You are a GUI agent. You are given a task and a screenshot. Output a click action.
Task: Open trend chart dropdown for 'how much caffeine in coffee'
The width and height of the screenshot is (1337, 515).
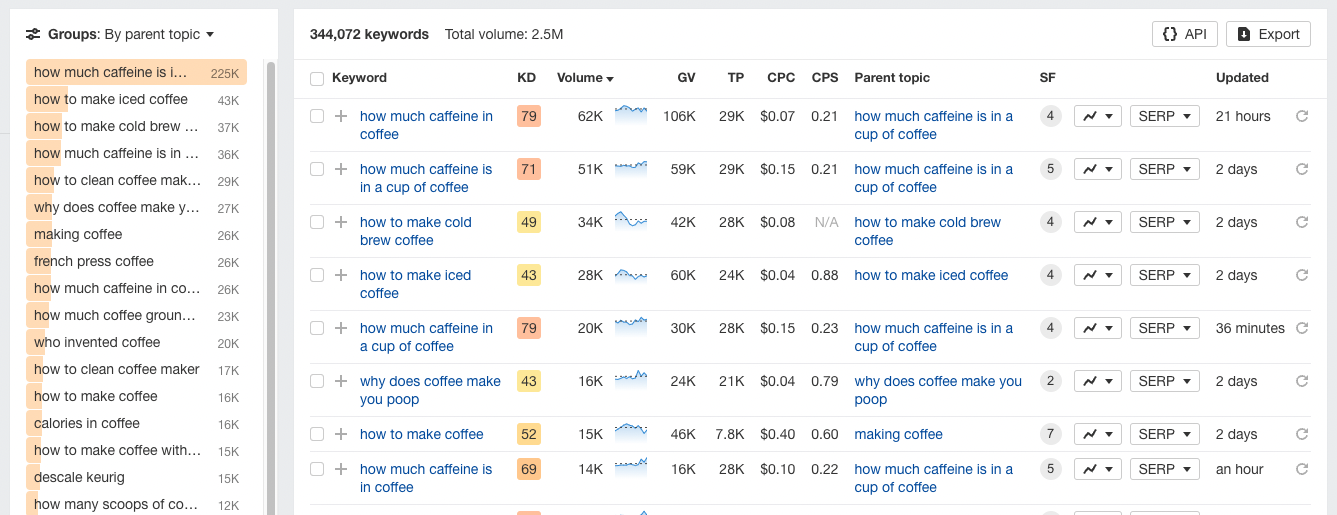tap(1098, 116)
